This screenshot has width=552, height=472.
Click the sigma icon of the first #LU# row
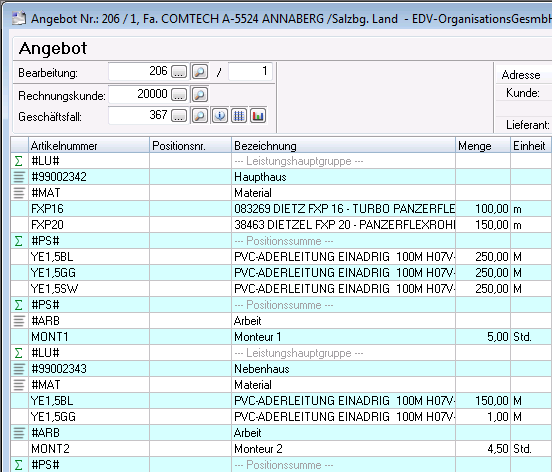tap(19, 161)
